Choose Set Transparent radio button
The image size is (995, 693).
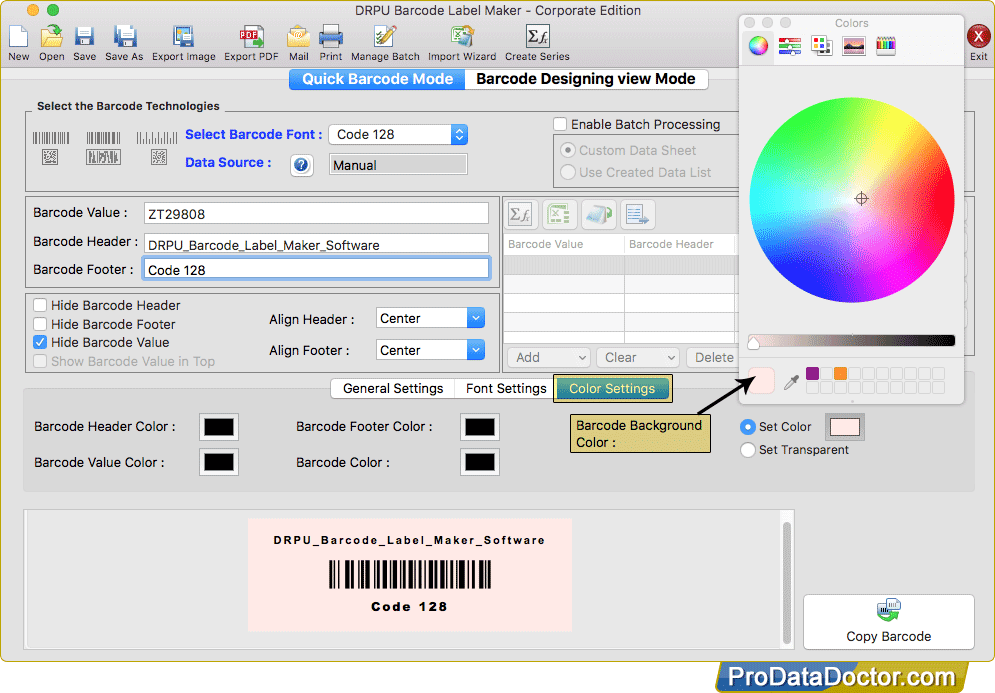[x=748, y=450]
